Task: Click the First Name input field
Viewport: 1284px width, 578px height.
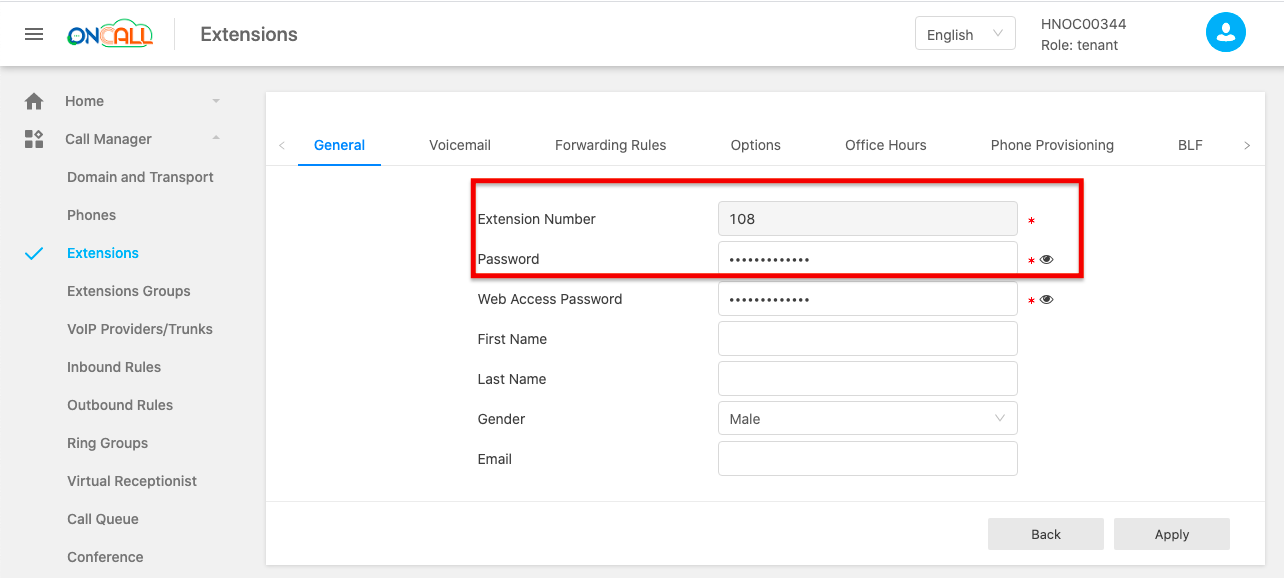Action: (x=867, y=339)
